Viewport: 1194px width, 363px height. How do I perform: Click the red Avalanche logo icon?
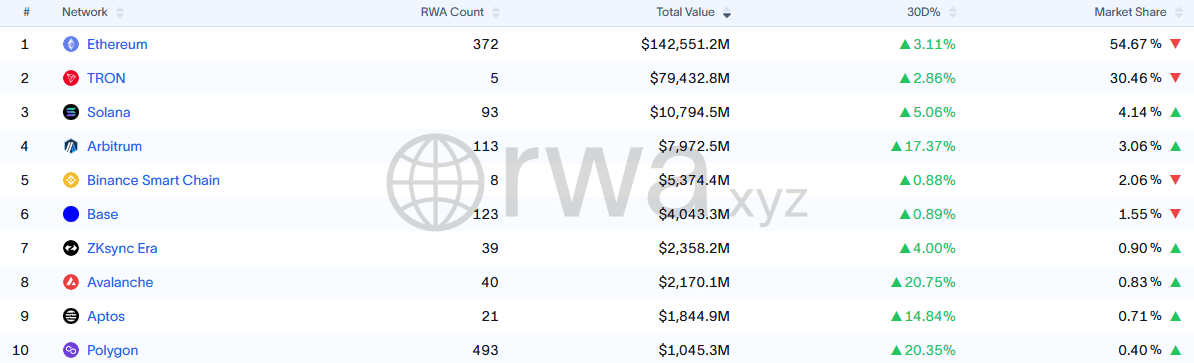point(71,282)
